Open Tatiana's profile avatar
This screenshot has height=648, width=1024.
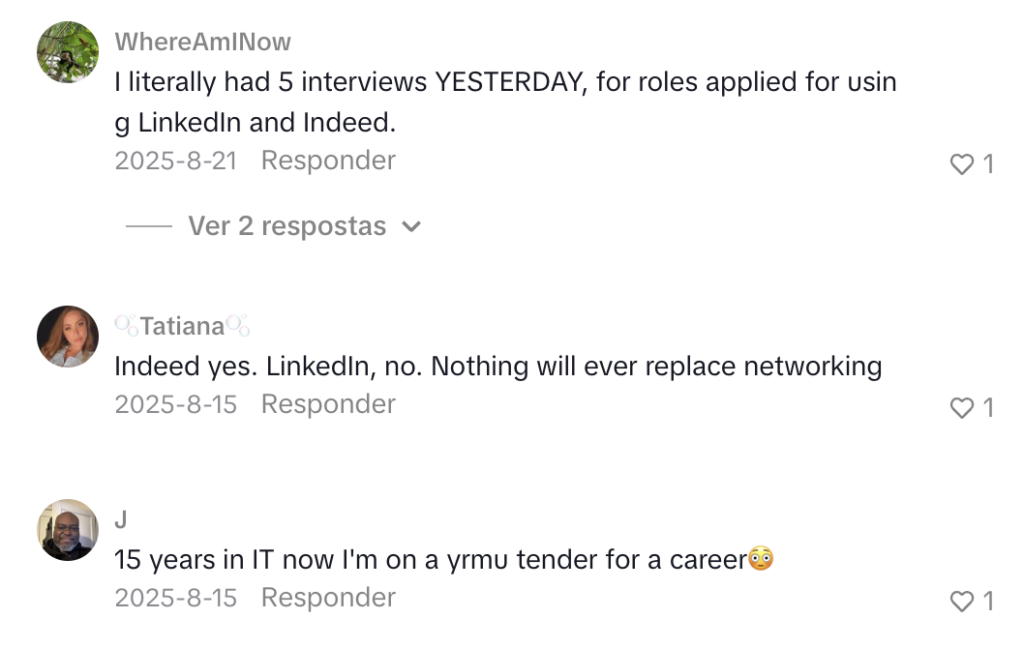point(68,336)
